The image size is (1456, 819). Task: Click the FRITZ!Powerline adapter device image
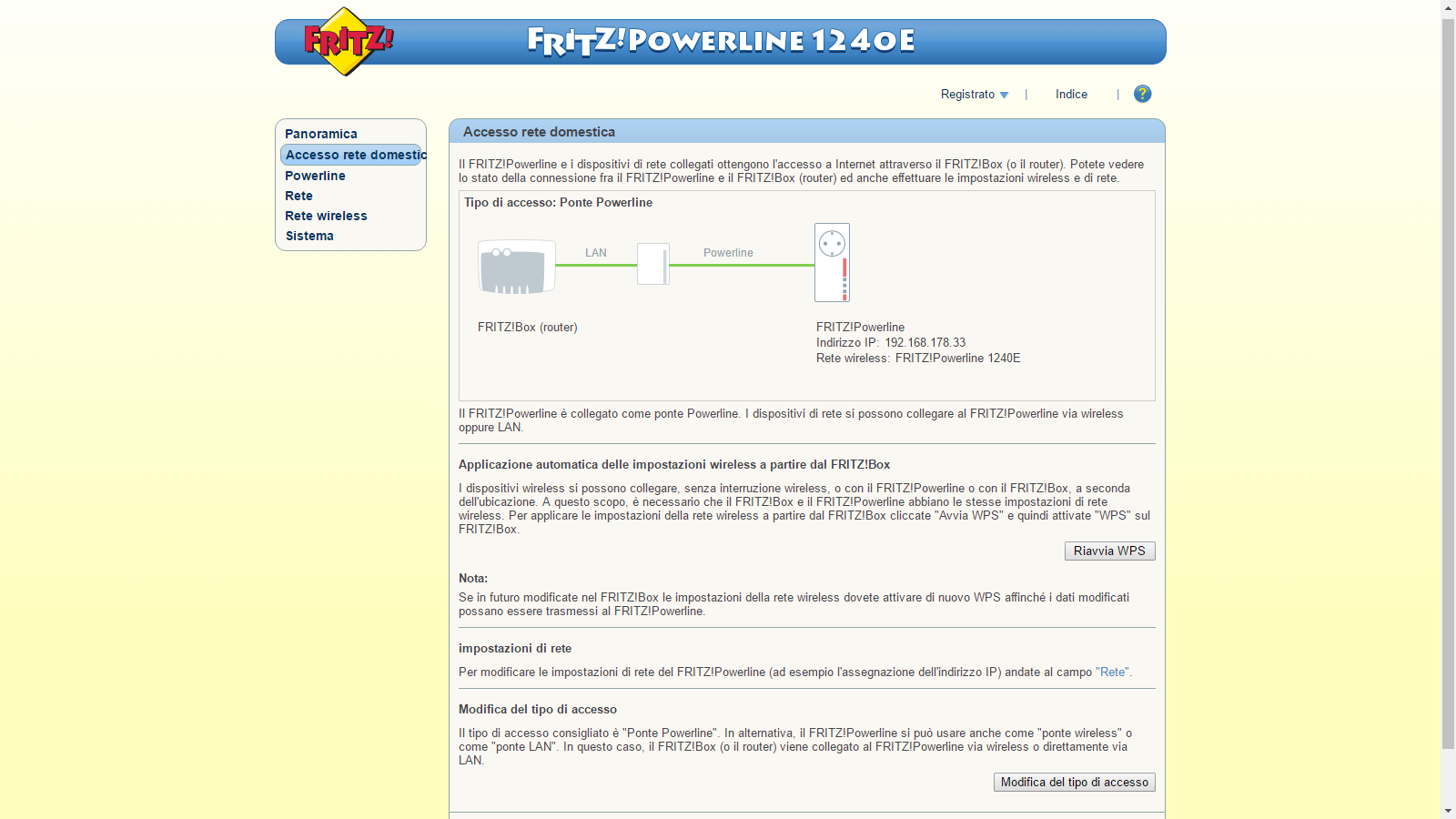[832, 263]
